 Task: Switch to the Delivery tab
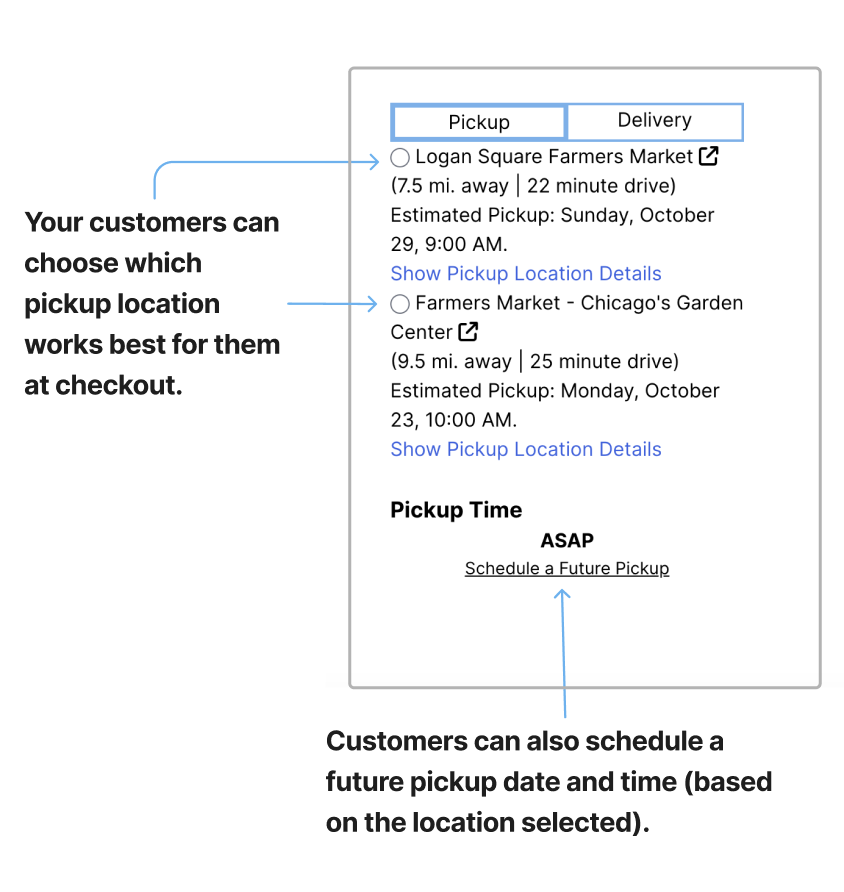coord(654,121)
